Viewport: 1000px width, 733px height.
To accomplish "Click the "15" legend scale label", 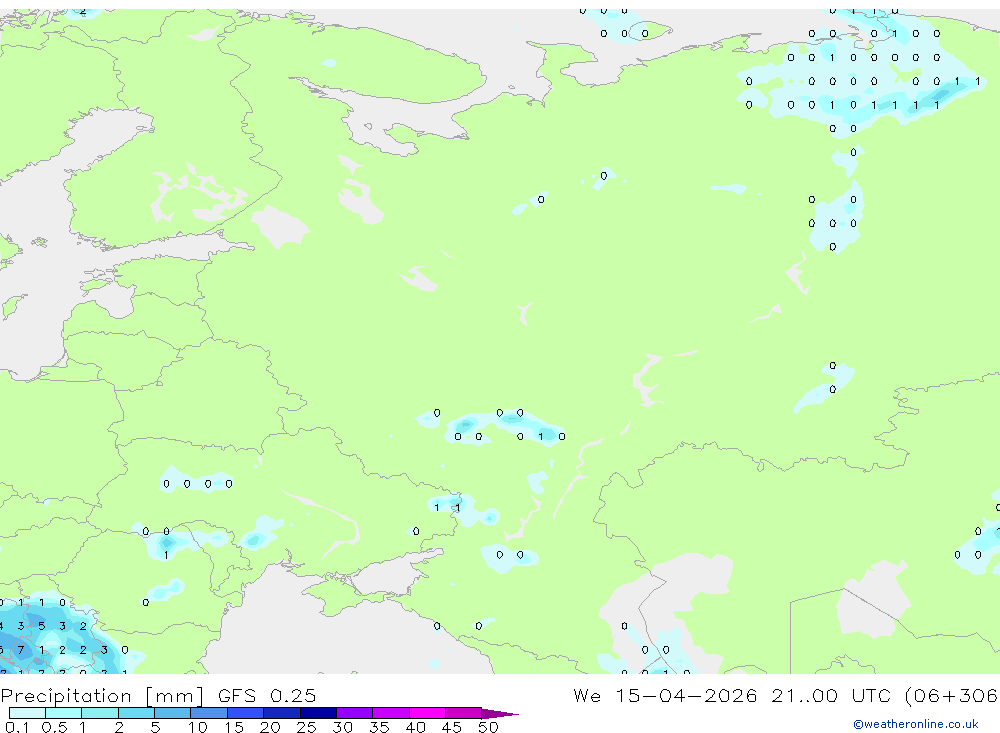I will tap(234, 727).
